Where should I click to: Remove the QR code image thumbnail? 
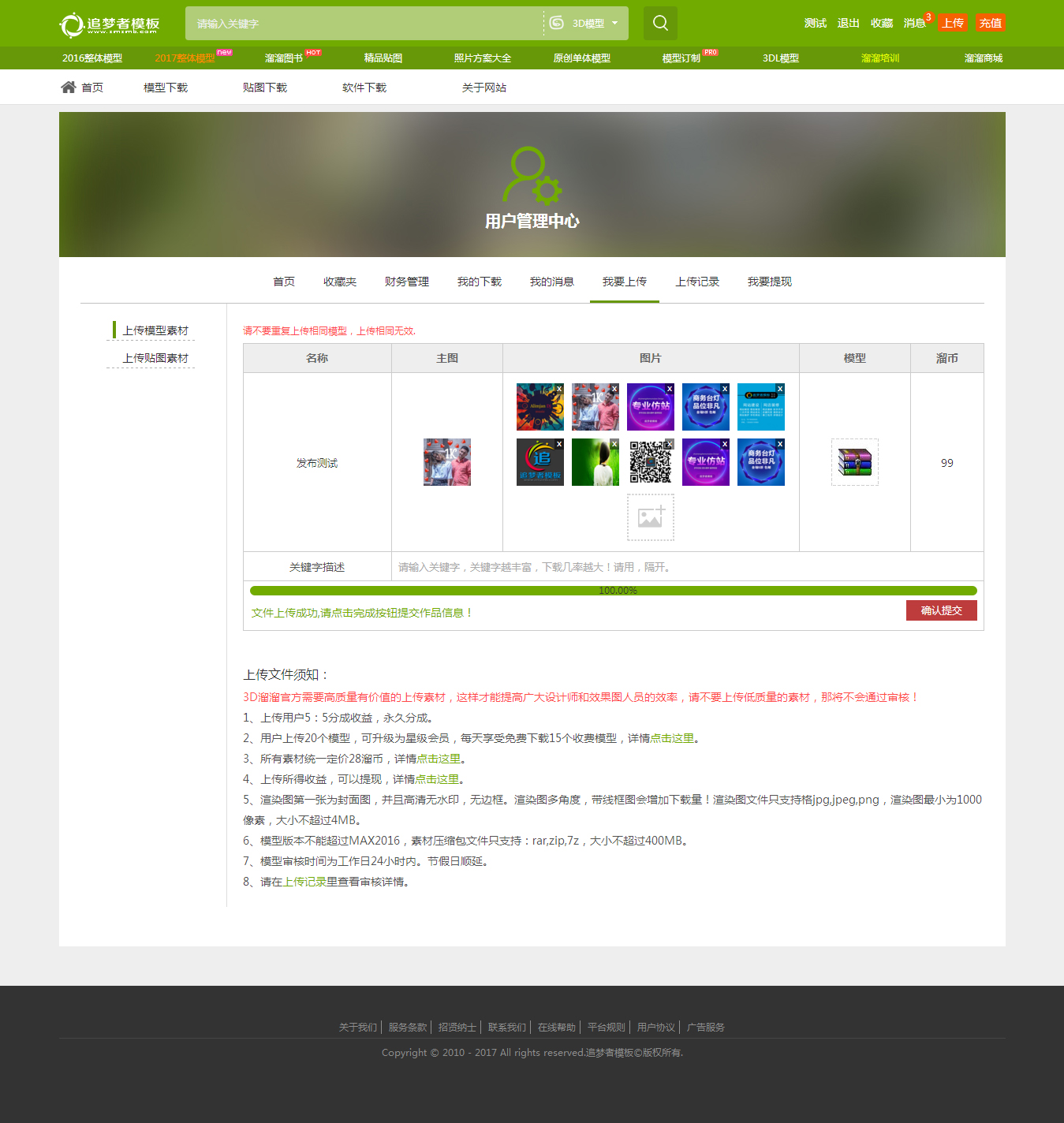(x=669, y=444)
